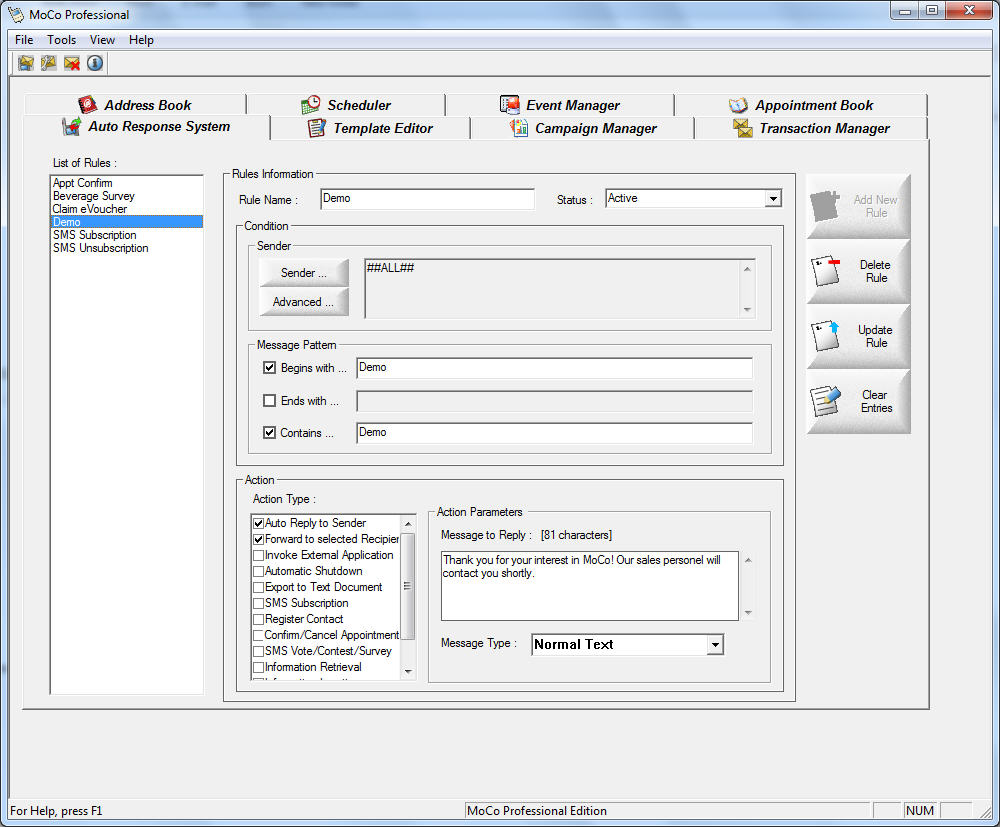Click the first toolbar icon below the File menu
The height and width of the screenshot is (827, 1000).
[x=26, y=63]
